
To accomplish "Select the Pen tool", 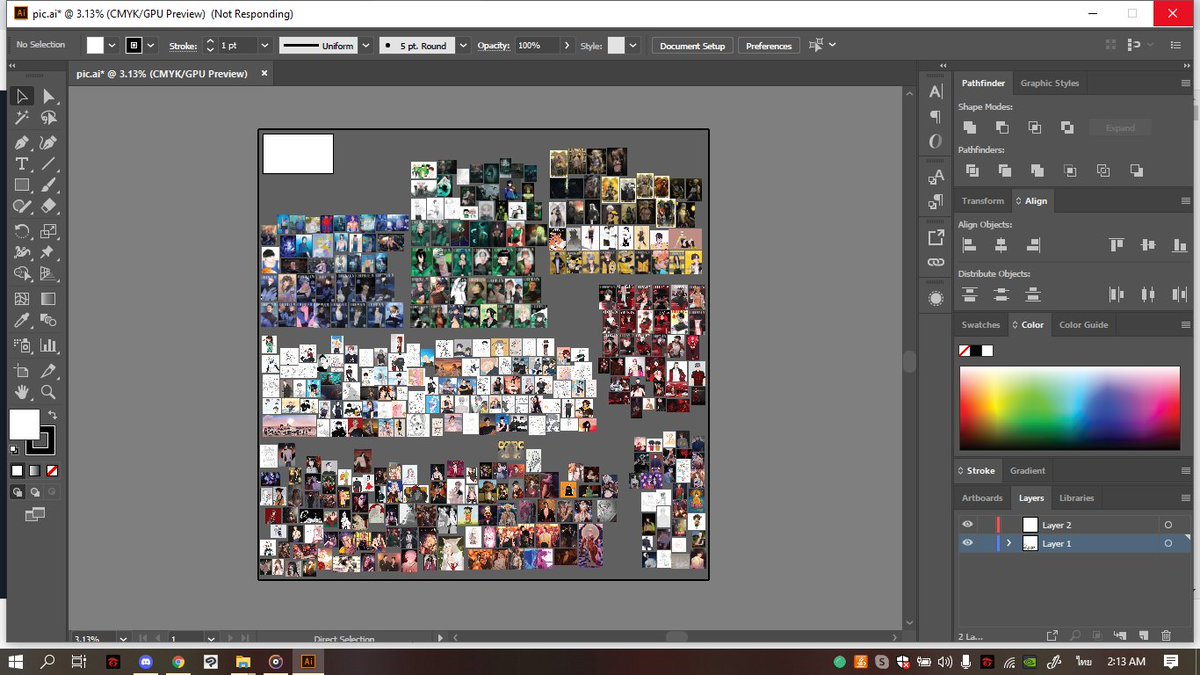I will click(22, 142).
